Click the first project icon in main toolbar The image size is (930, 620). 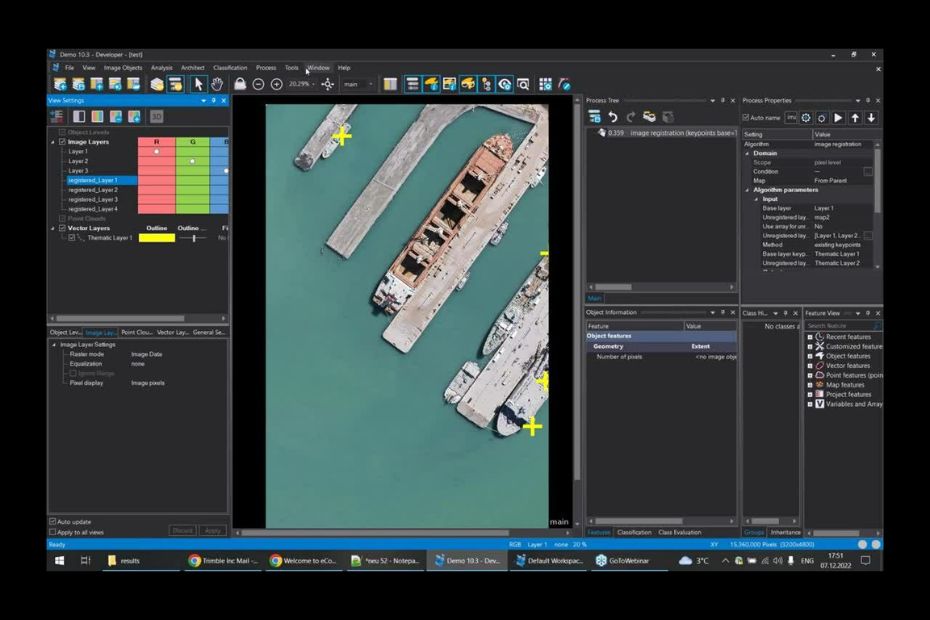(x=60, y=84)
